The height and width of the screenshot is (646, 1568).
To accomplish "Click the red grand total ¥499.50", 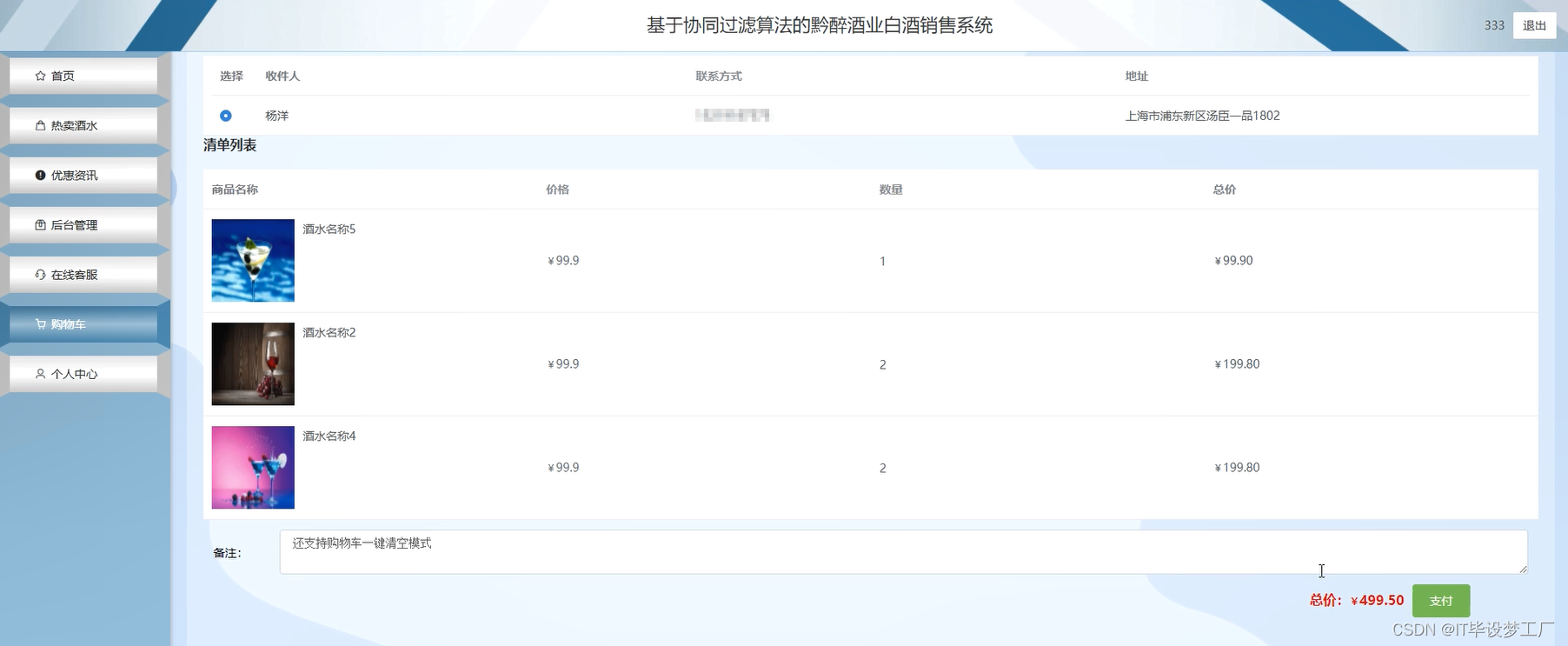I will tap(1378, 601).
